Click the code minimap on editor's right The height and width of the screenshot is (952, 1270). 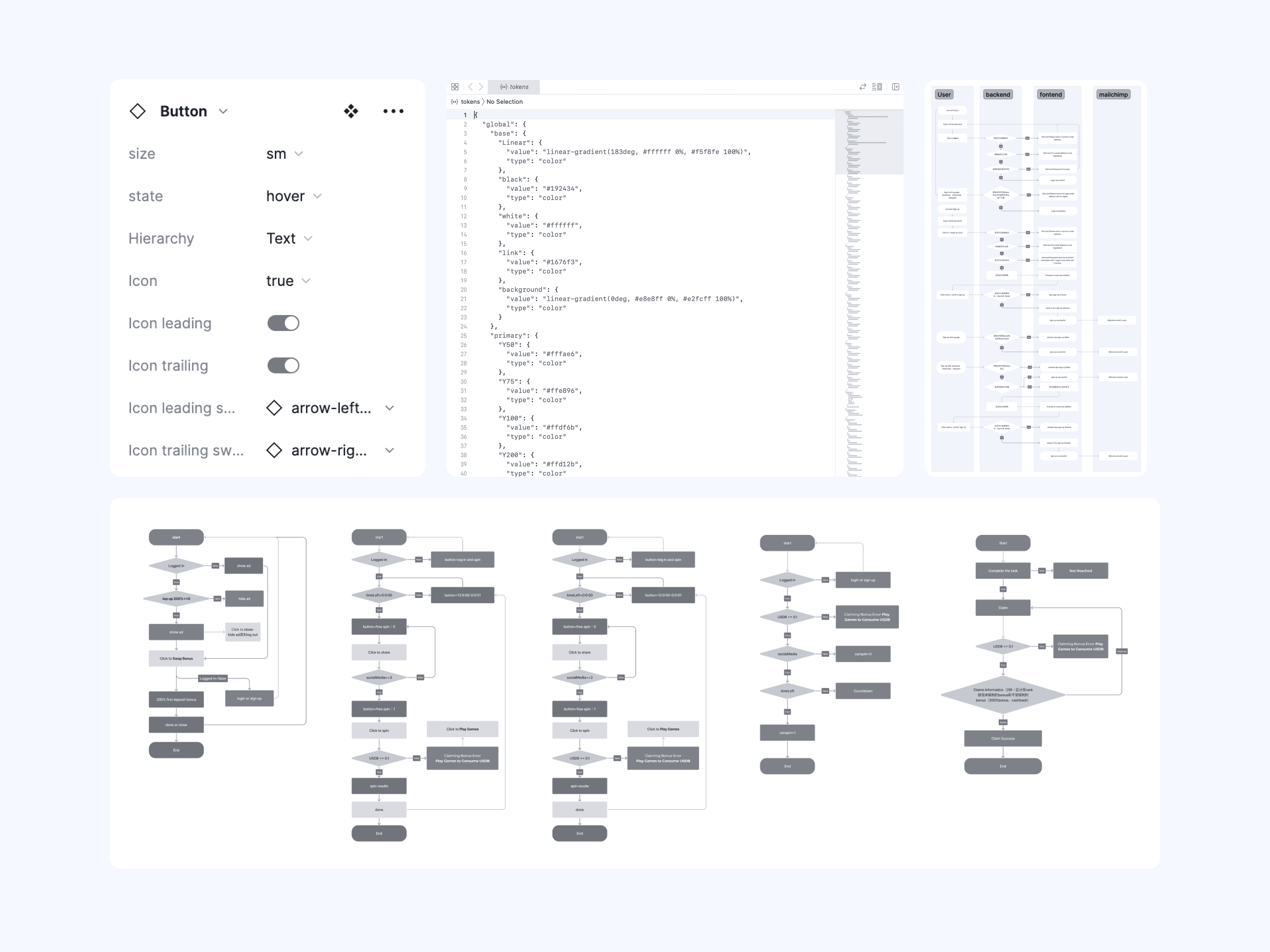click(869, 293)
